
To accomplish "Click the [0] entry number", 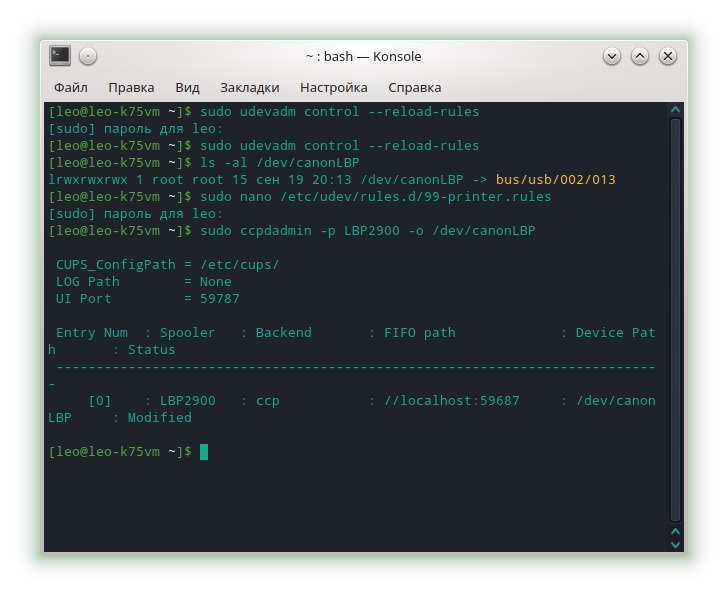I will point(100,401).
